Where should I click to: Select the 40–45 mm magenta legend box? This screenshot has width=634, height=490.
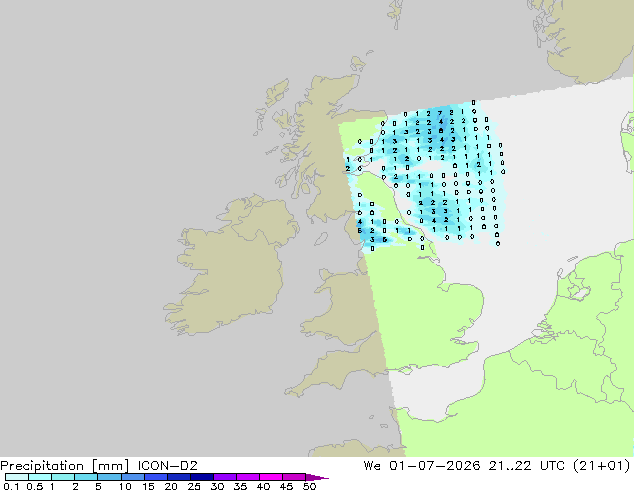pos(271,477)
